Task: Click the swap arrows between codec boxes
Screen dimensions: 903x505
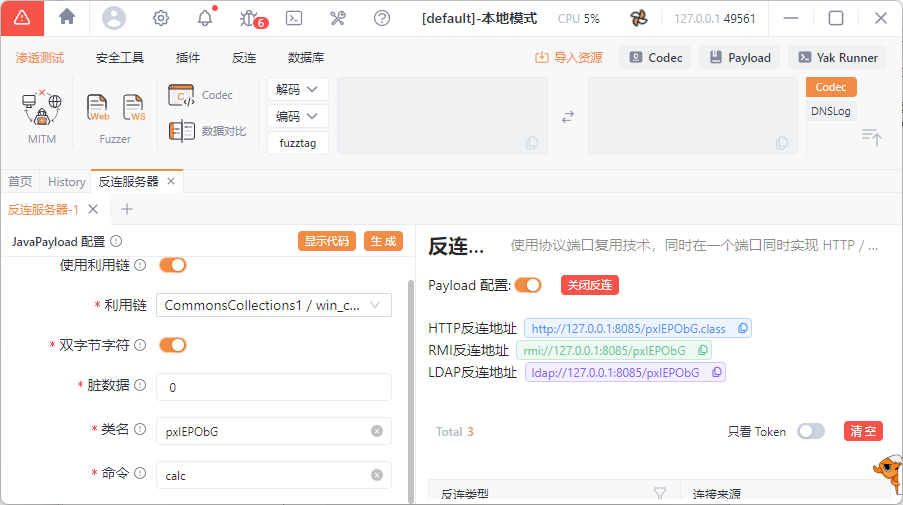Action: point(568,117)
